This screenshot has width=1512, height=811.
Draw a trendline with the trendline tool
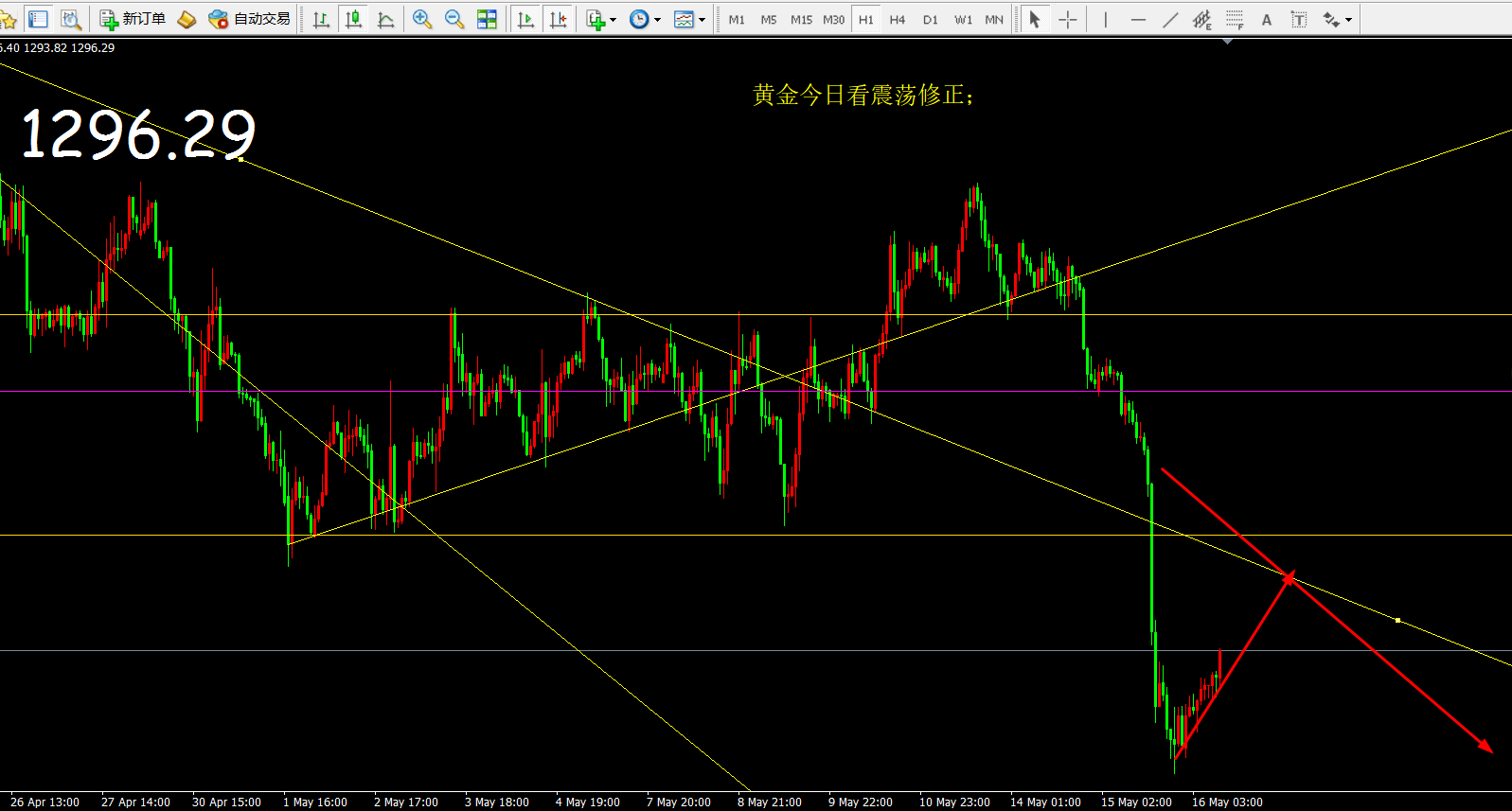pyautogui.click(x=1170, y=19)
